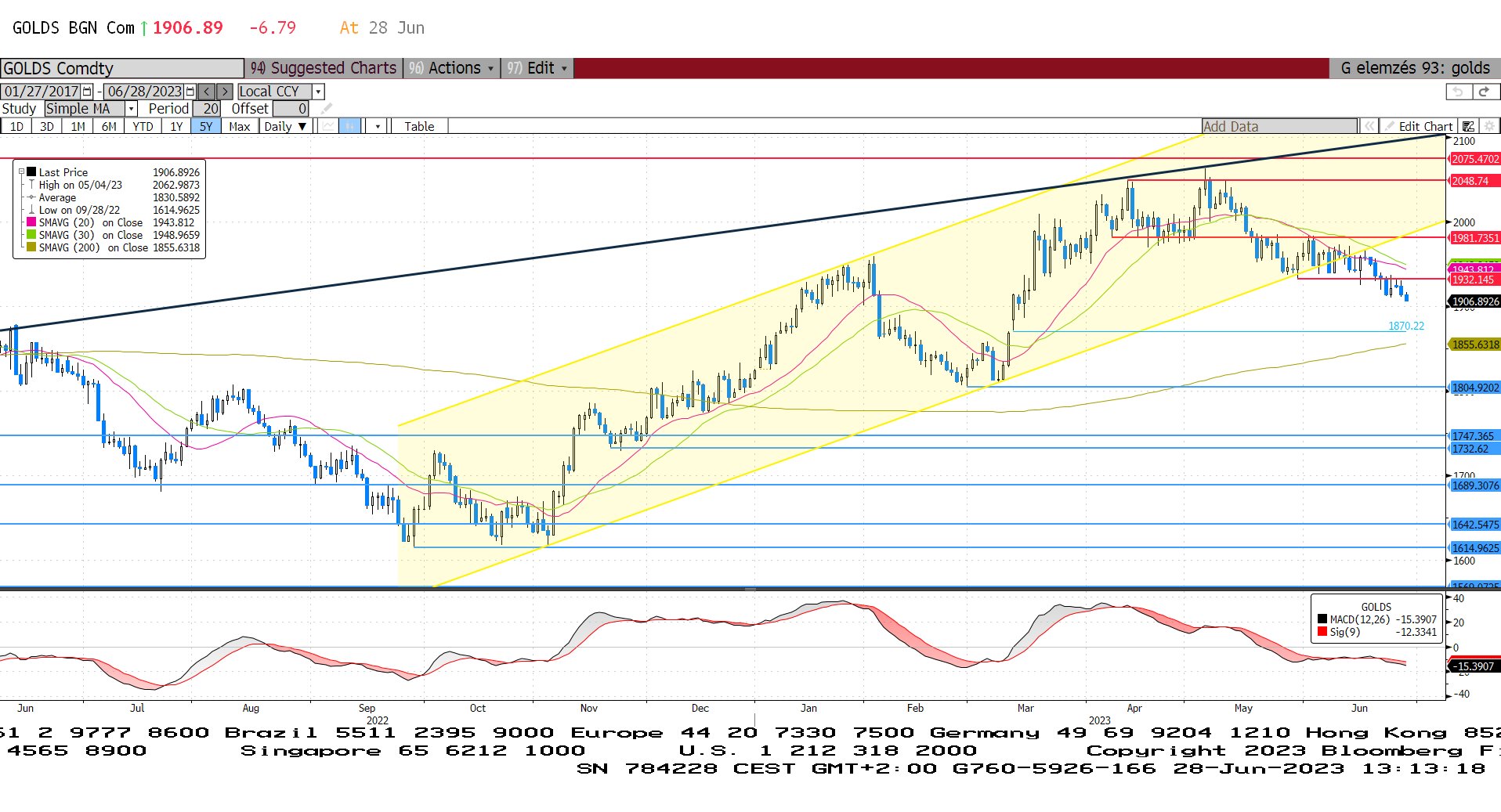Image resolution: width=1501 pixels, height=812 pixels.
Task: Click the -15.3907 MACD axis label
Action: tap(1475, 666)
